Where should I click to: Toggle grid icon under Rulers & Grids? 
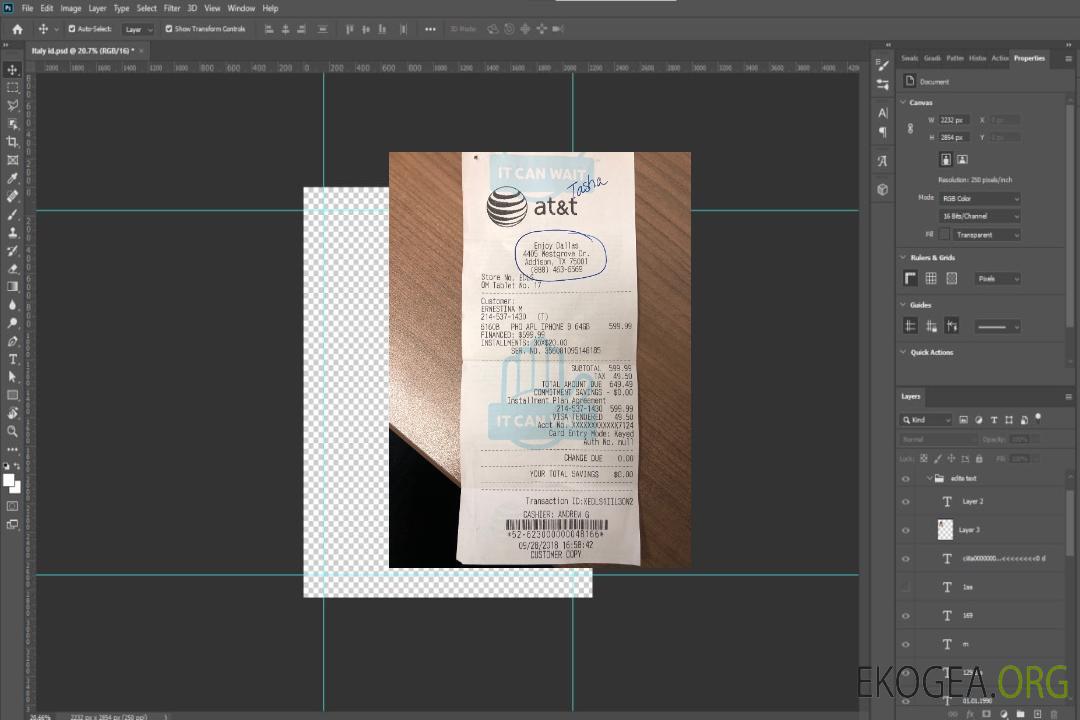click(x=931, y=278)
